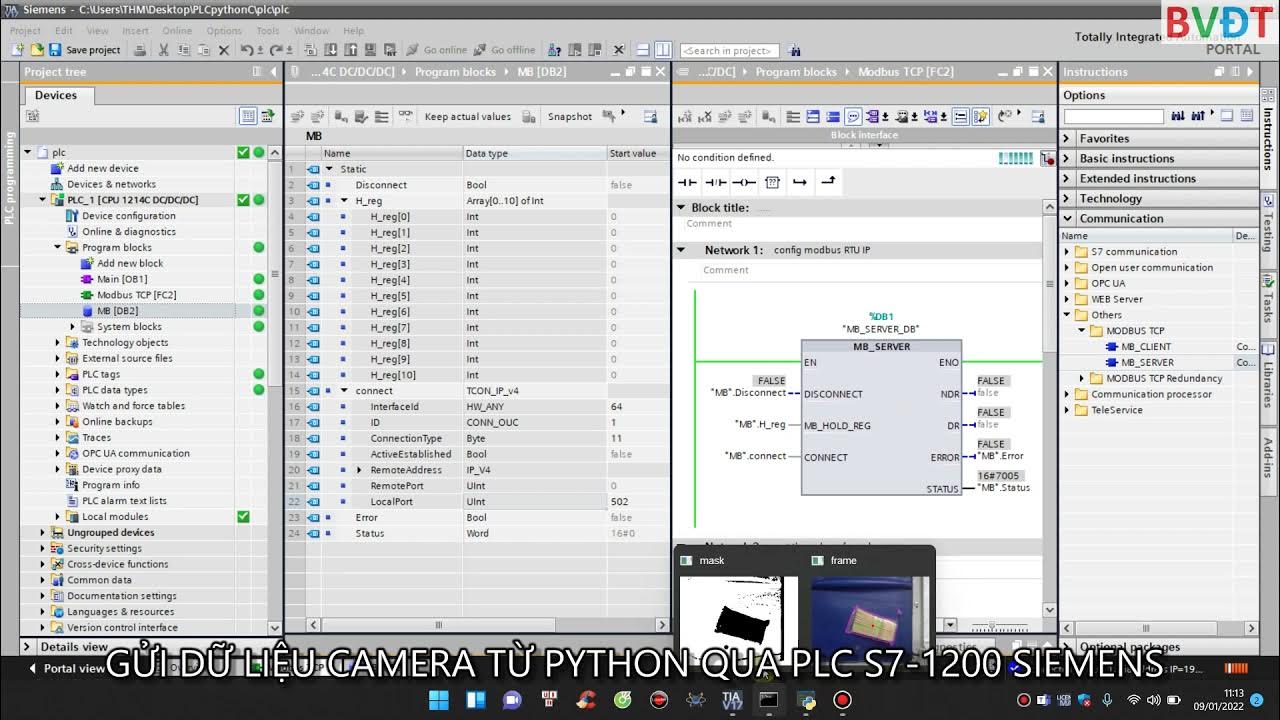Click the STATUS value 16#7005
Image resolution: width=1280 pixels, height=720 pixels.
pos(998,476)
